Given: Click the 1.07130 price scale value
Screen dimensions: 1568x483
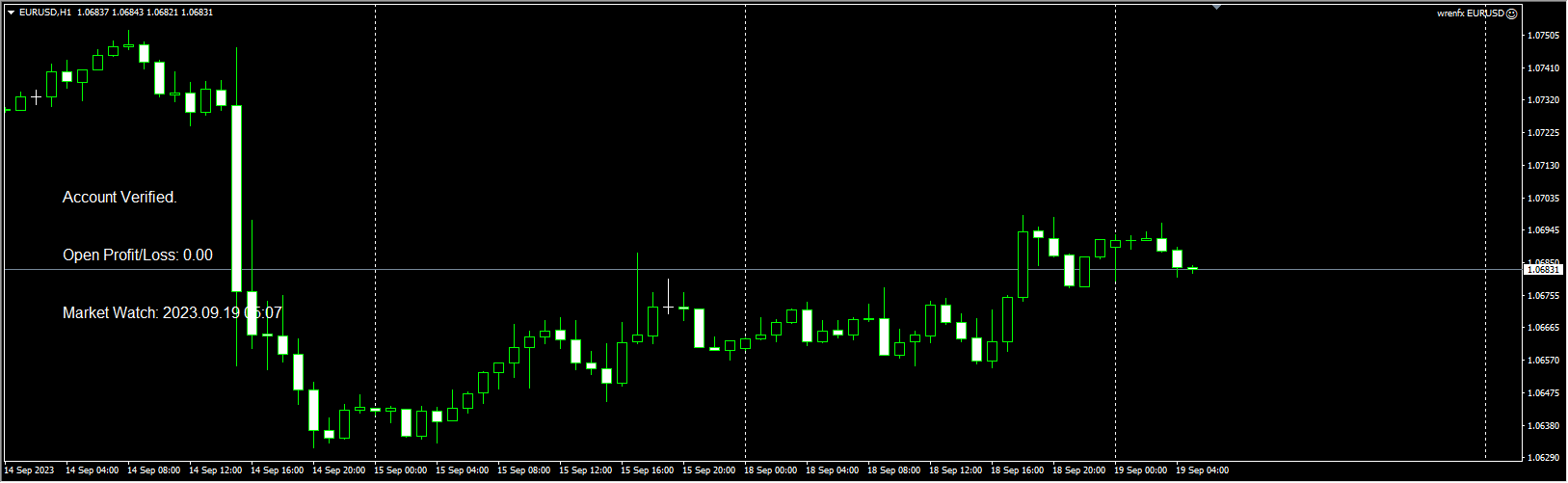Looking at the screenshot, I should tap(1544, 166).
